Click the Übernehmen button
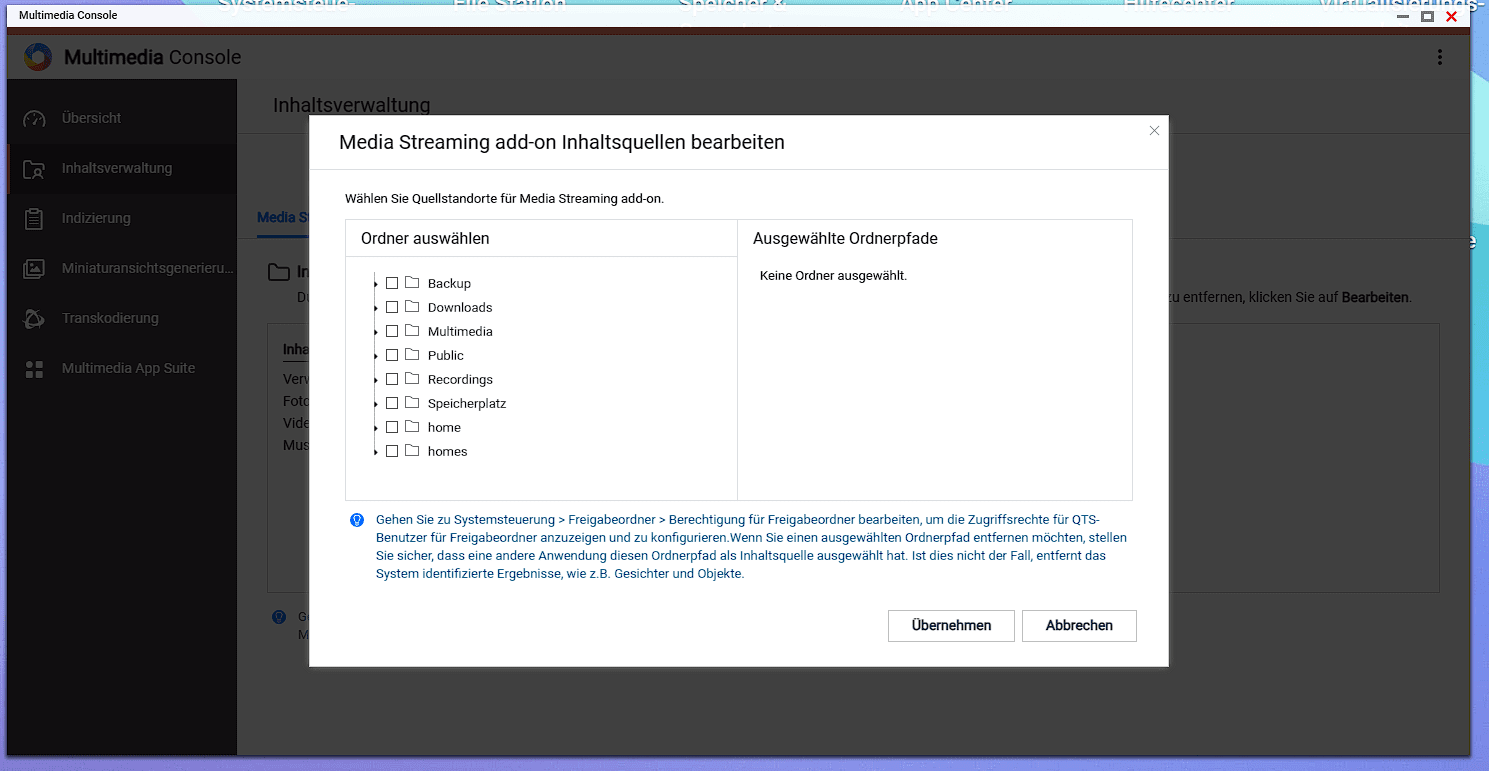1489x771 pixels. tap(951, 625)
